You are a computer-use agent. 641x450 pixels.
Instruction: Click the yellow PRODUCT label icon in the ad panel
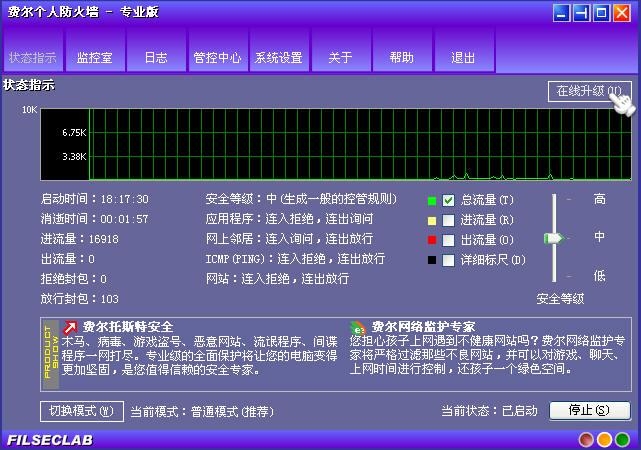tap(51, 350)
